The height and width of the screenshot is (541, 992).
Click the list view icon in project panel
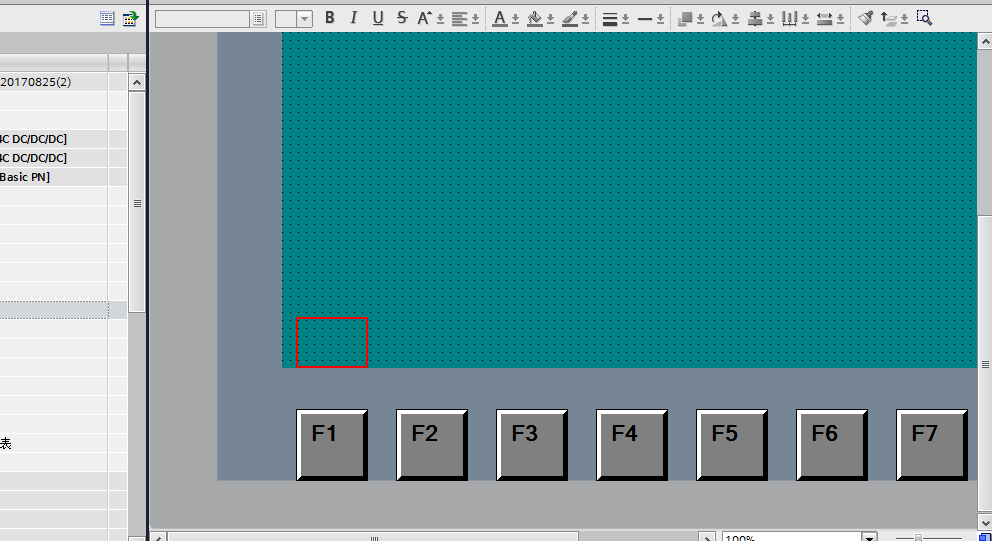pyautogui.click(x=107, y=18)
